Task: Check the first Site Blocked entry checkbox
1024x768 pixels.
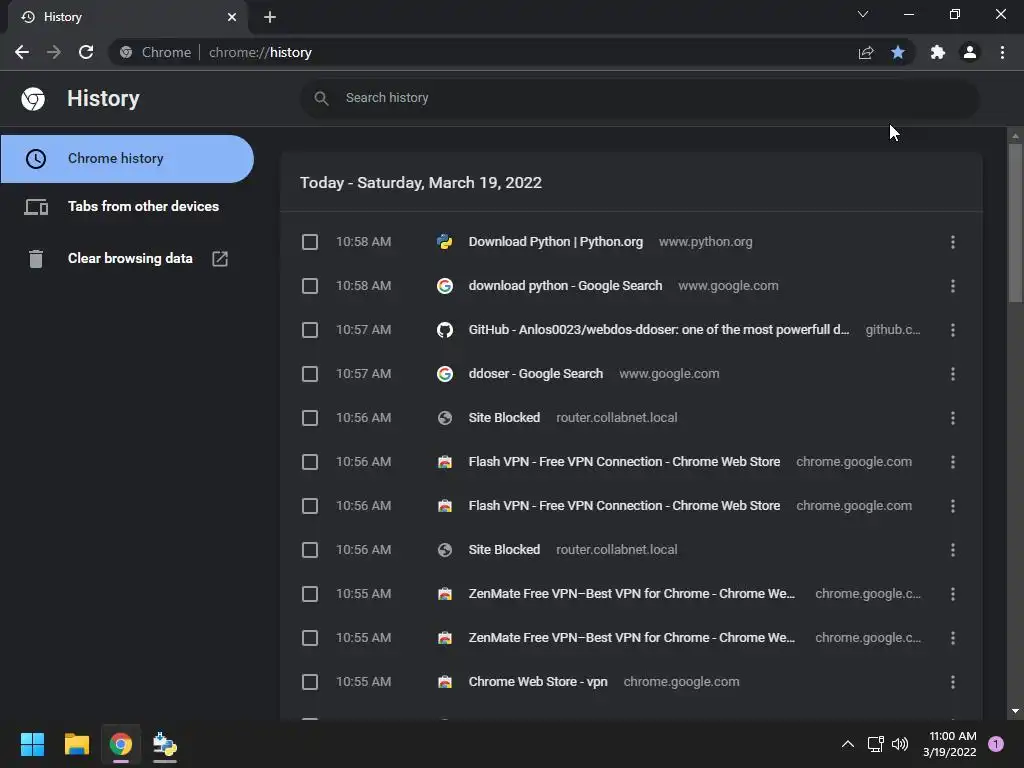Action: (310, 418)
